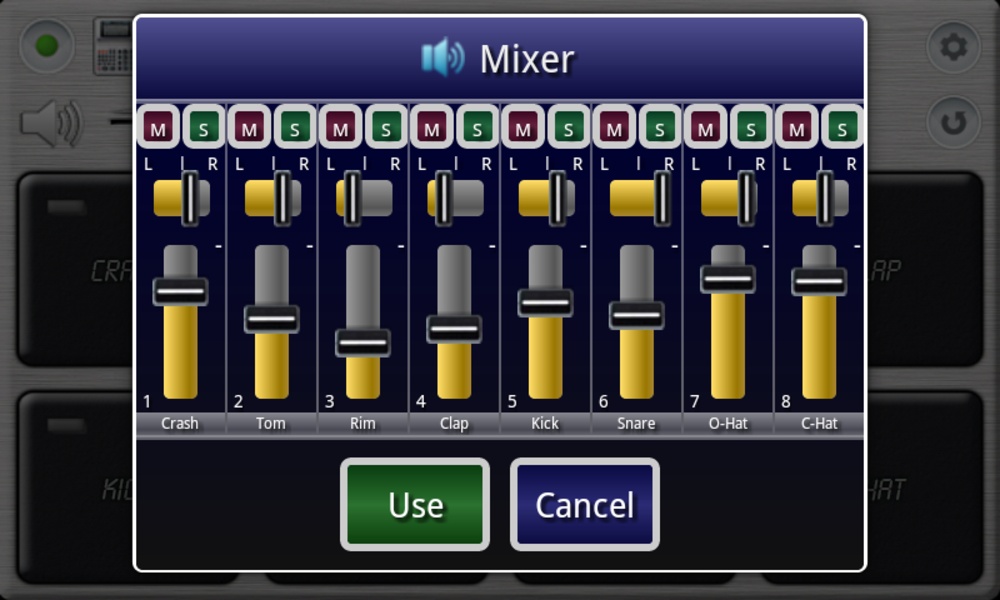Solo the Kick channel
The width and height of the screenshot is (1000, 600).
[x=568, y=127]
